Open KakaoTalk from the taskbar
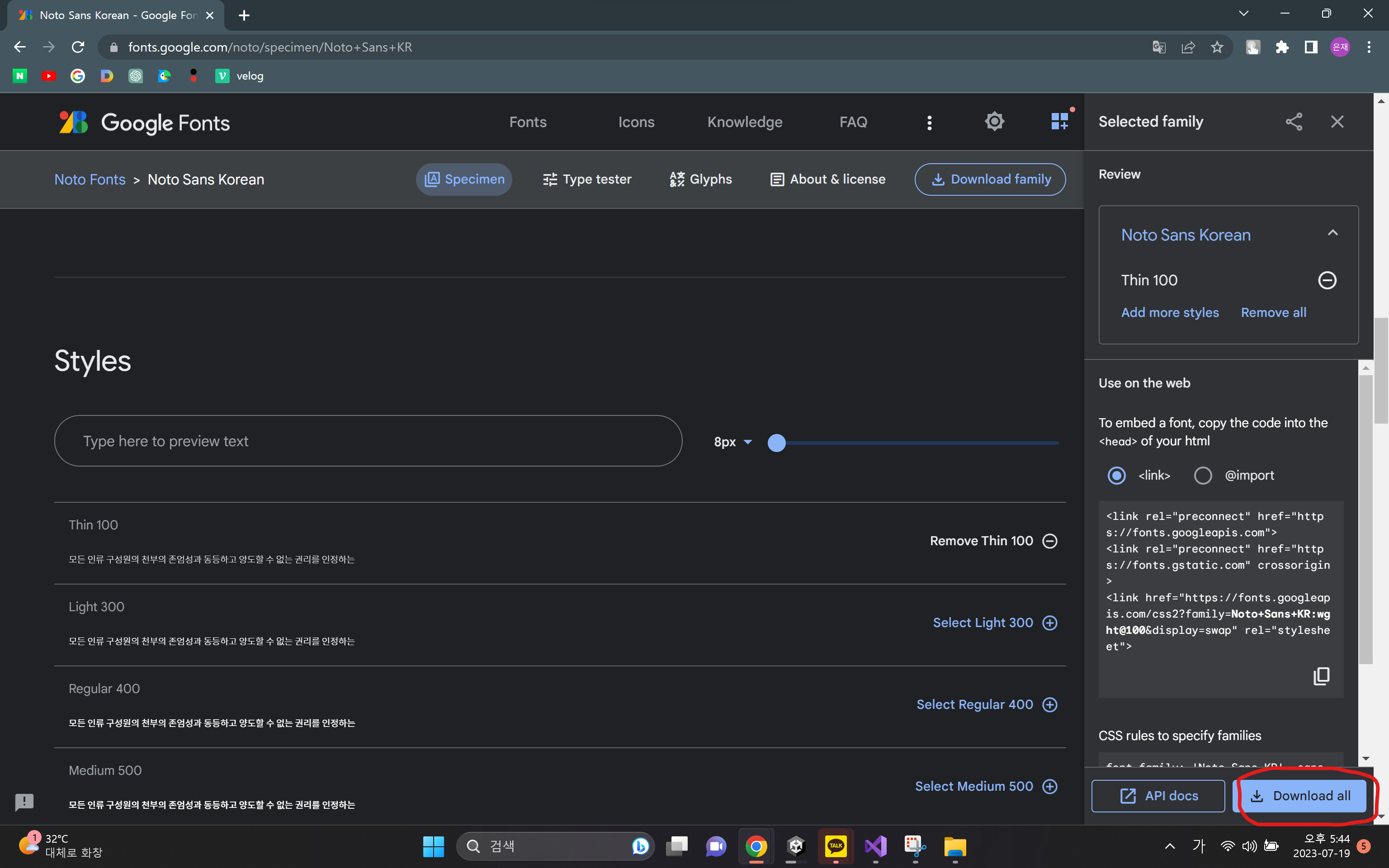 click(x=836, y=845)
